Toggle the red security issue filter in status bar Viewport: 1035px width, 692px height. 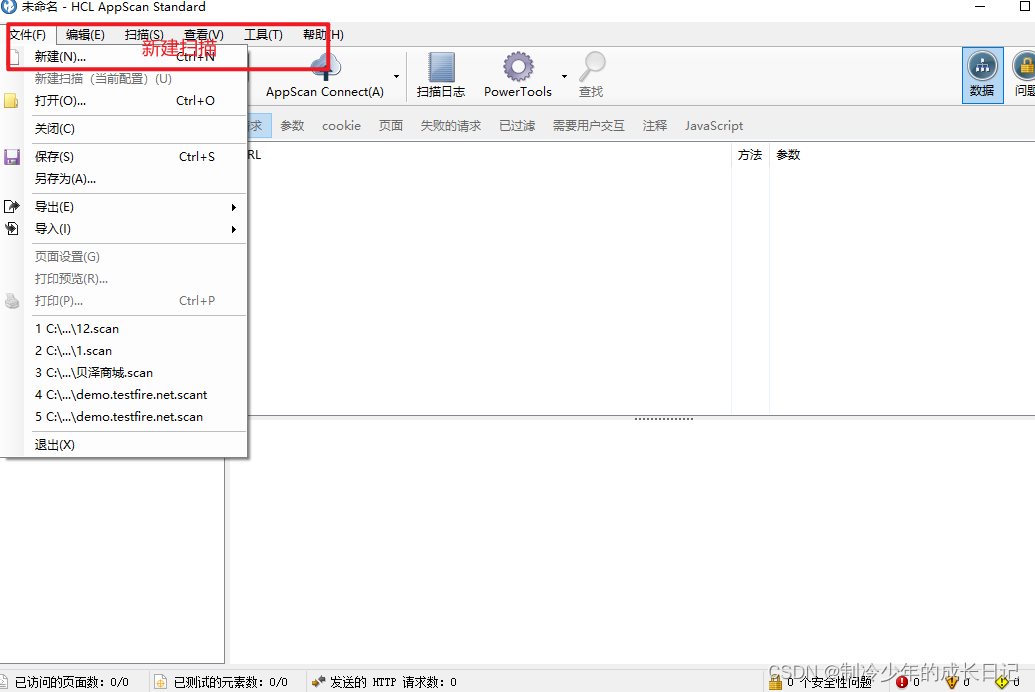tap(900, 682)
